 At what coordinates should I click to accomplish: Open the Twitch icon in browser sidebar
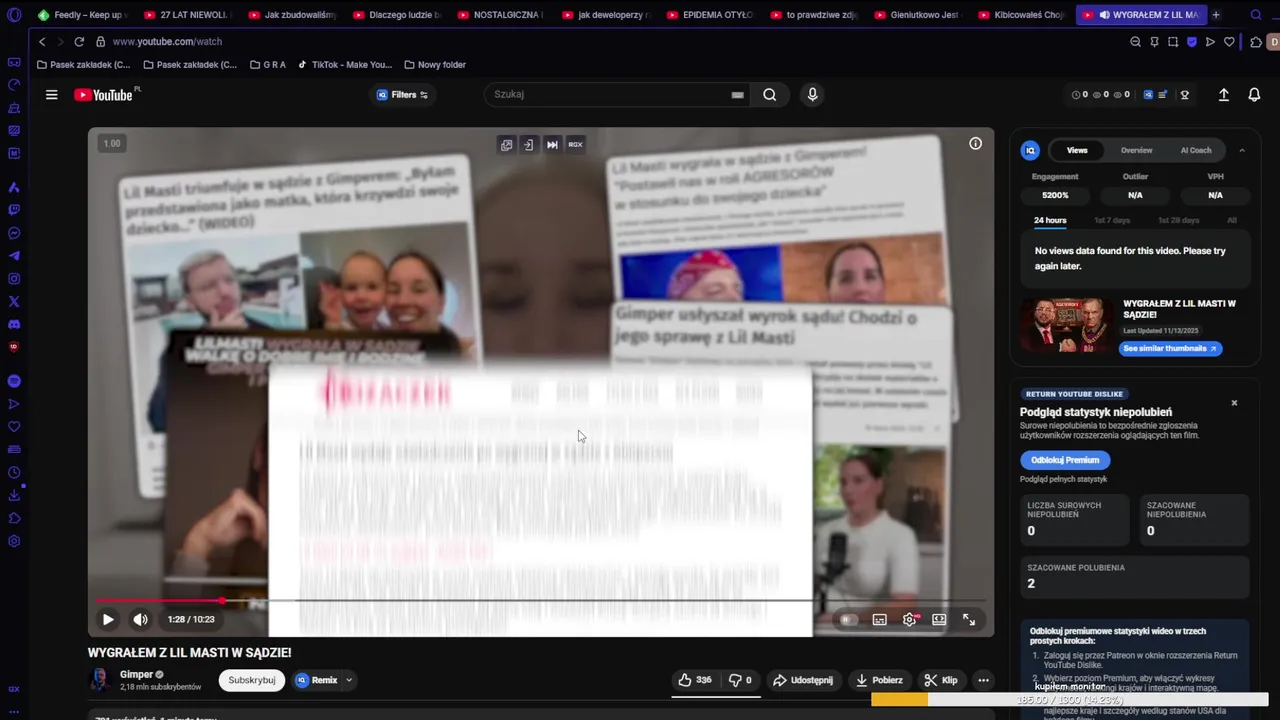click(14, 210)
